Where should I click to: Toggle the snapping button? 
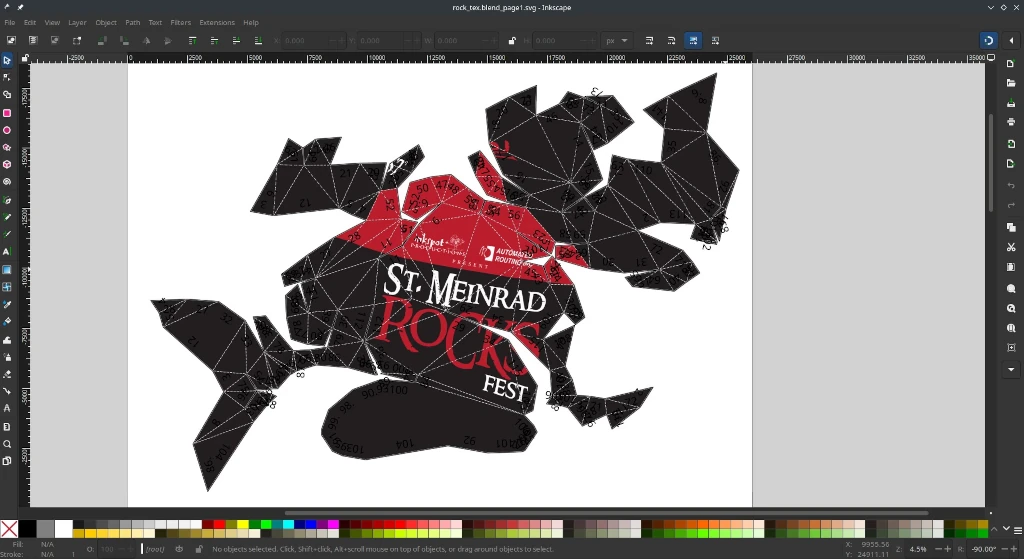[989, 40]
